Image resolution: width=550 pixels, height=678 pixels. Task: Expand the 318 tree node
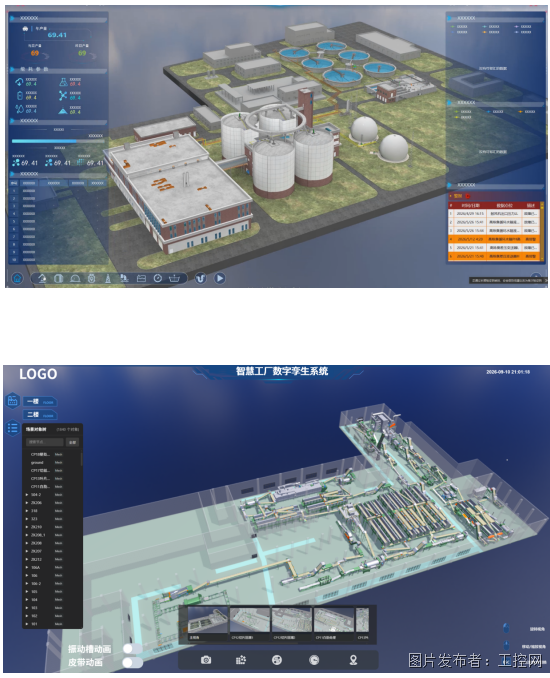[27, 511]
